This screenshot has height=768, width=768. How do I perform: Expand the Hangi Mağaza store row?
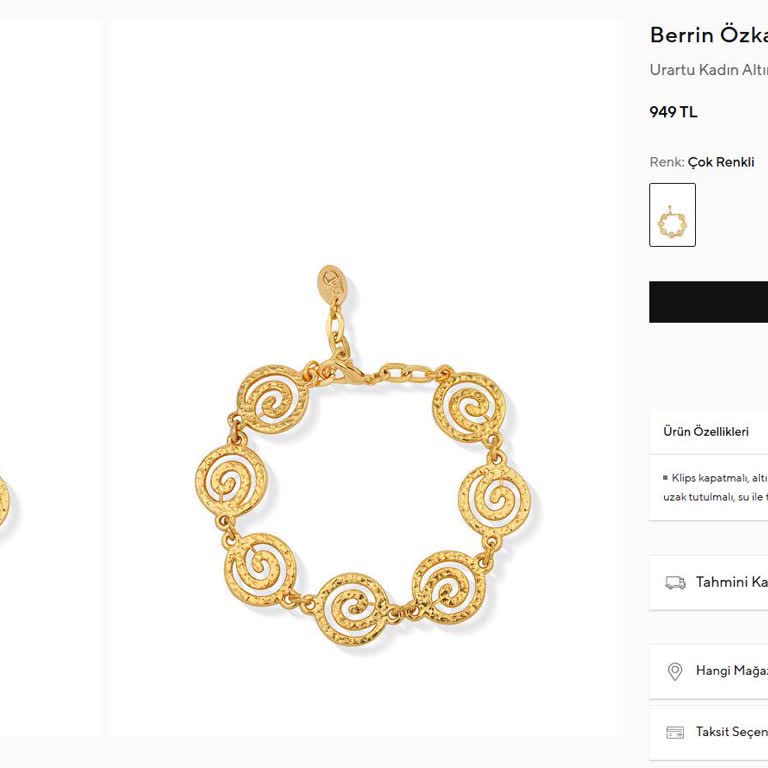pos(731,671)
